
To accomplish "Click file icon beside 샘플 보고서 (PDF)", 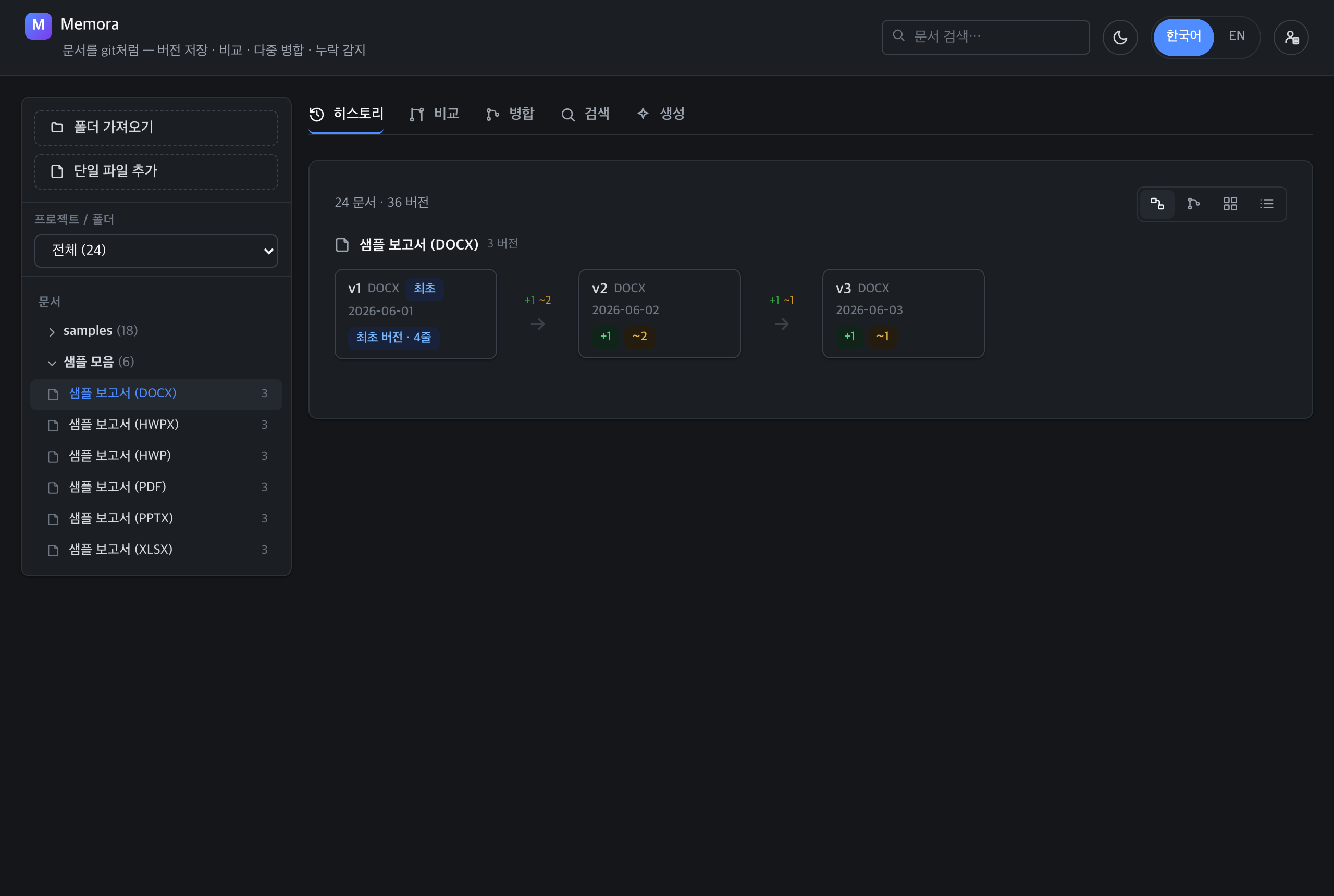I will tap(53, 488).
